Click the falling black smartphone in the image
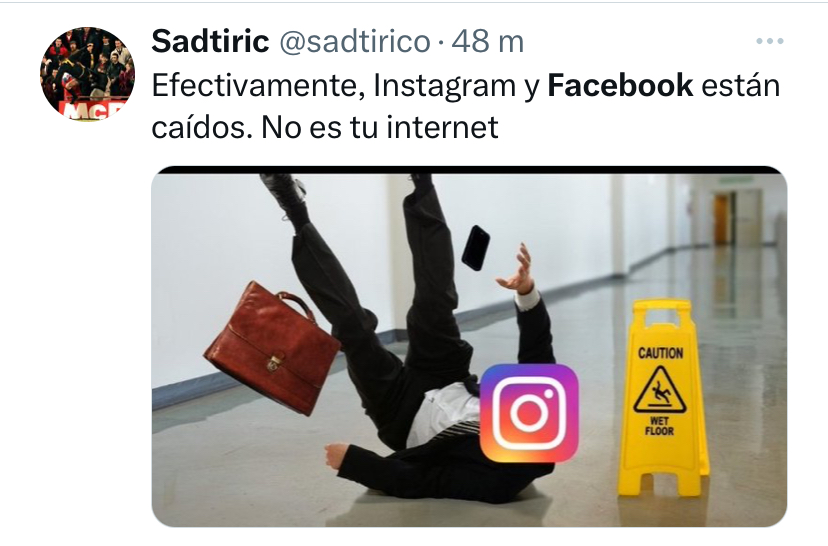The image size is (828, 546). point(476,248)
